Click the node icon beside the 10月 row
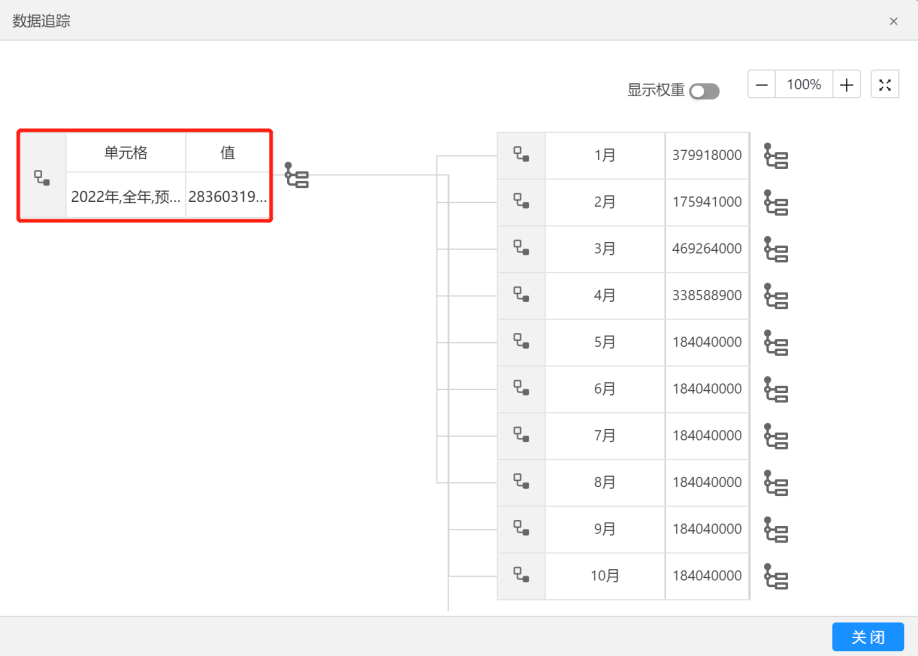The width and height of the screenshot is (918, 656). (x=521, y=575)
